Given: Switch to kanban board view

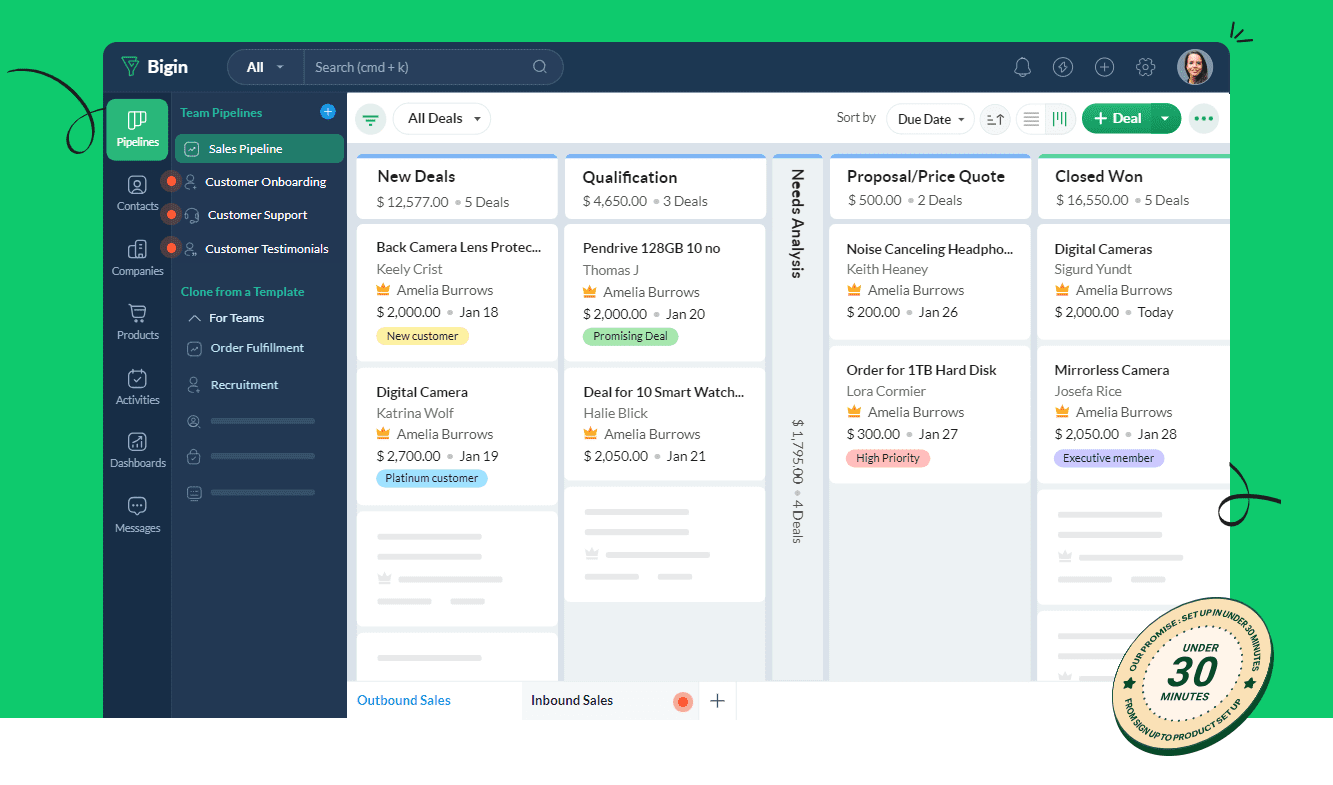Looking at the screenshot, I should click(1060, 119).
